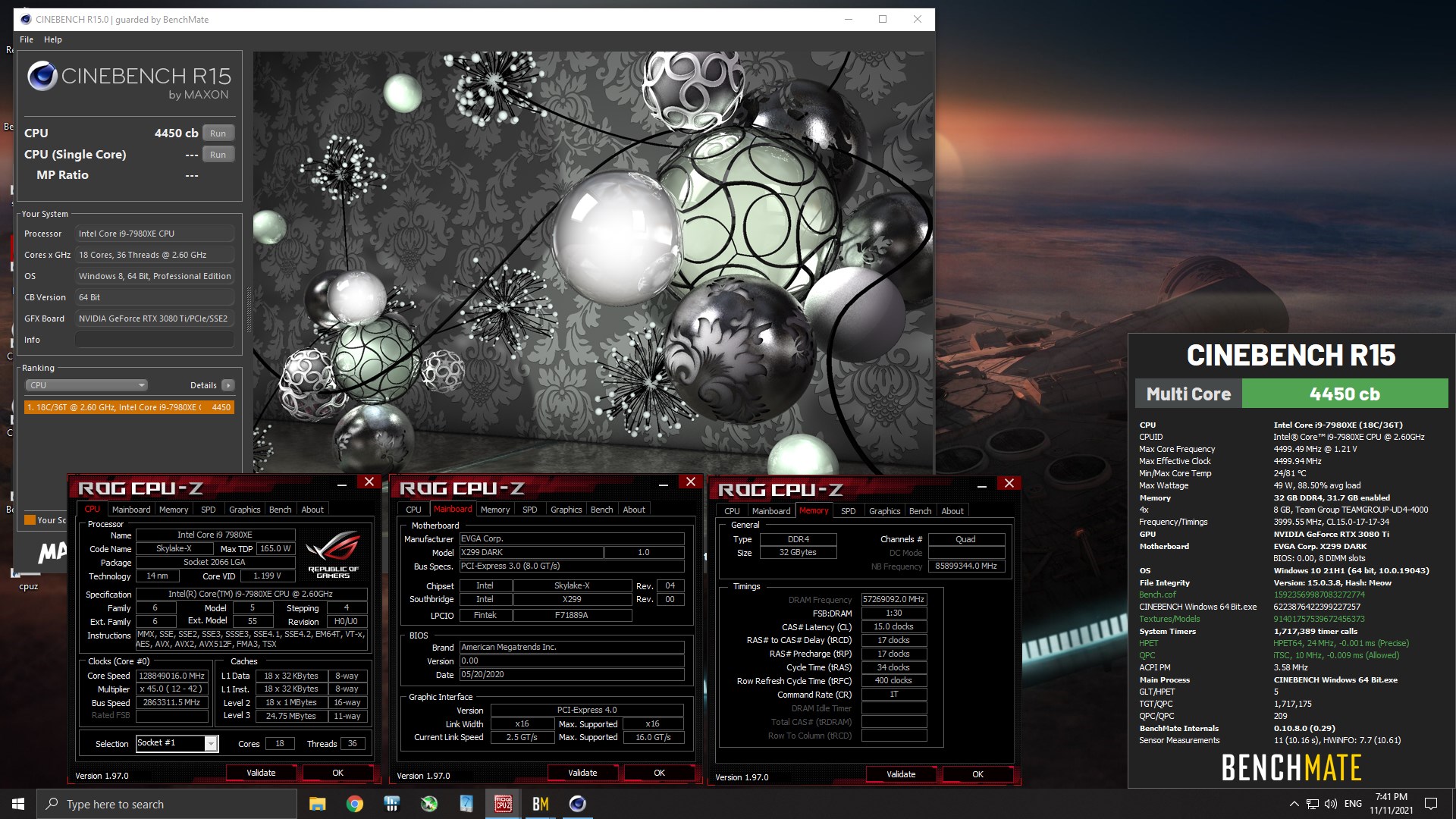The height and width of the screenshot is (819, 1456).
Task: Open File Explorer from the taskbar
Action: click(317, 804)
